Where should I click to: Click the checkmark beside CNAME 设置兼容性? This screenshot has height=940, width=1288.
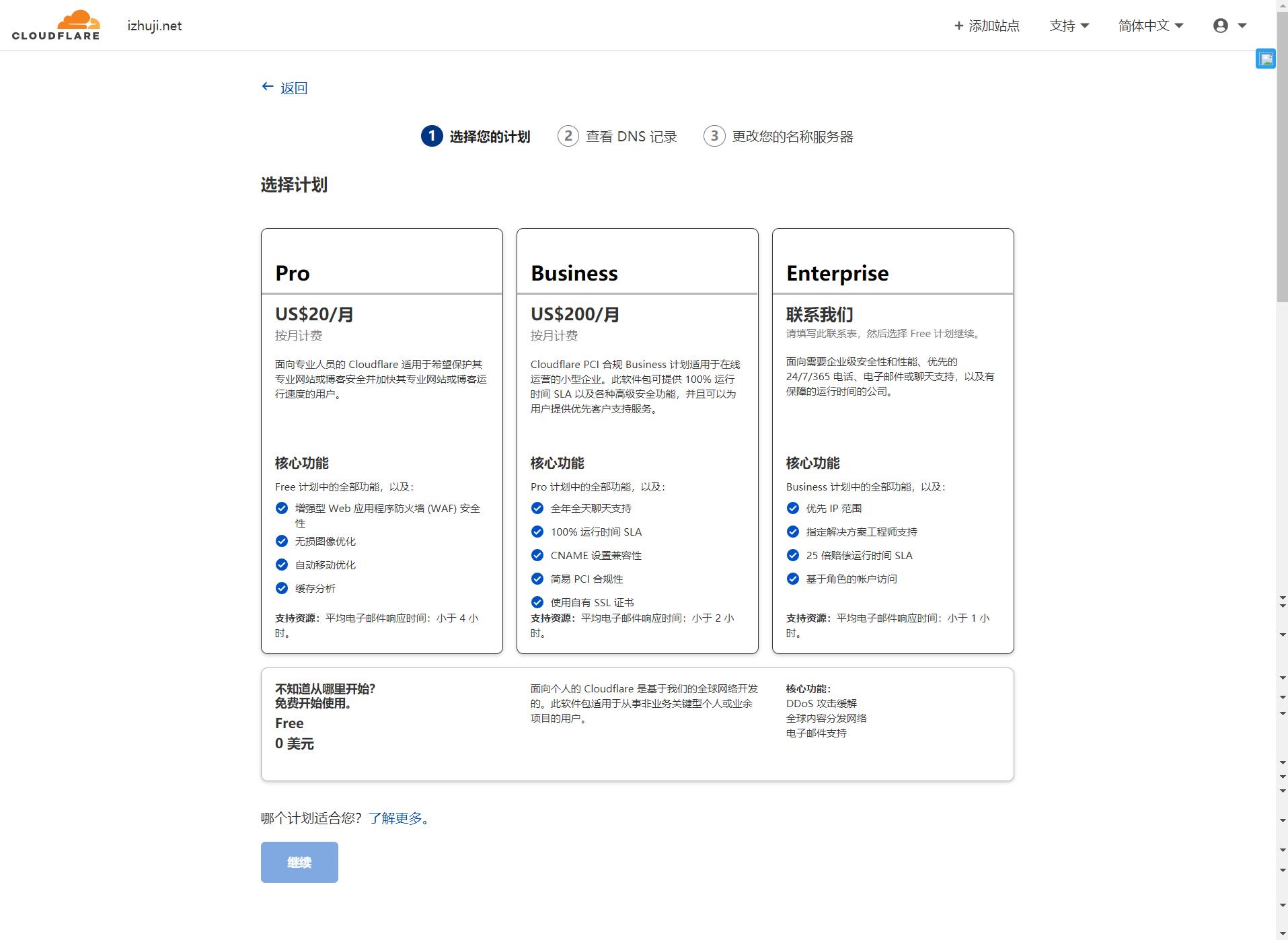click(537, 555)
